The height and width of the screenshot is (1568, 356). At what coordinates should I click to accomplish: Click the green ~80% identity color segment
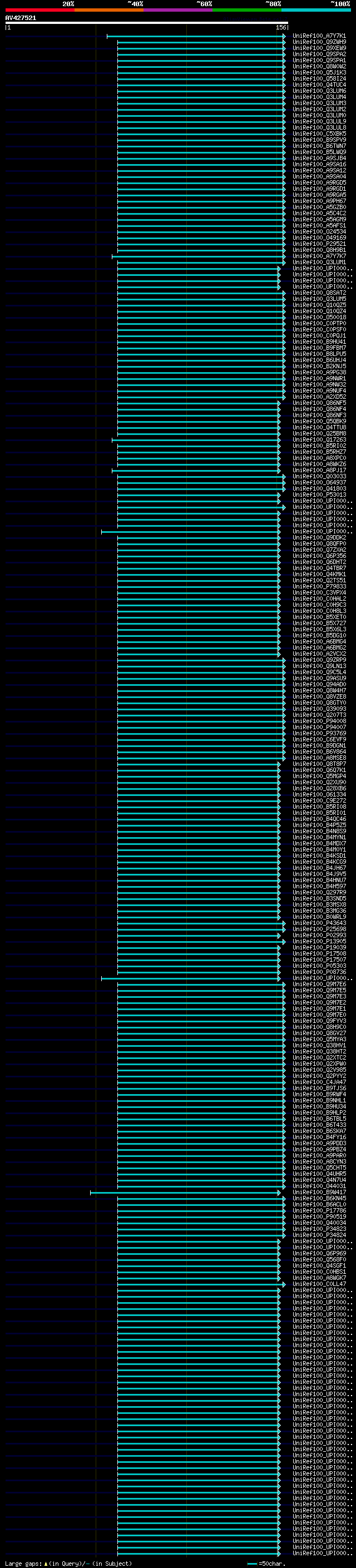pyautogui.click(x=247, y=10)
